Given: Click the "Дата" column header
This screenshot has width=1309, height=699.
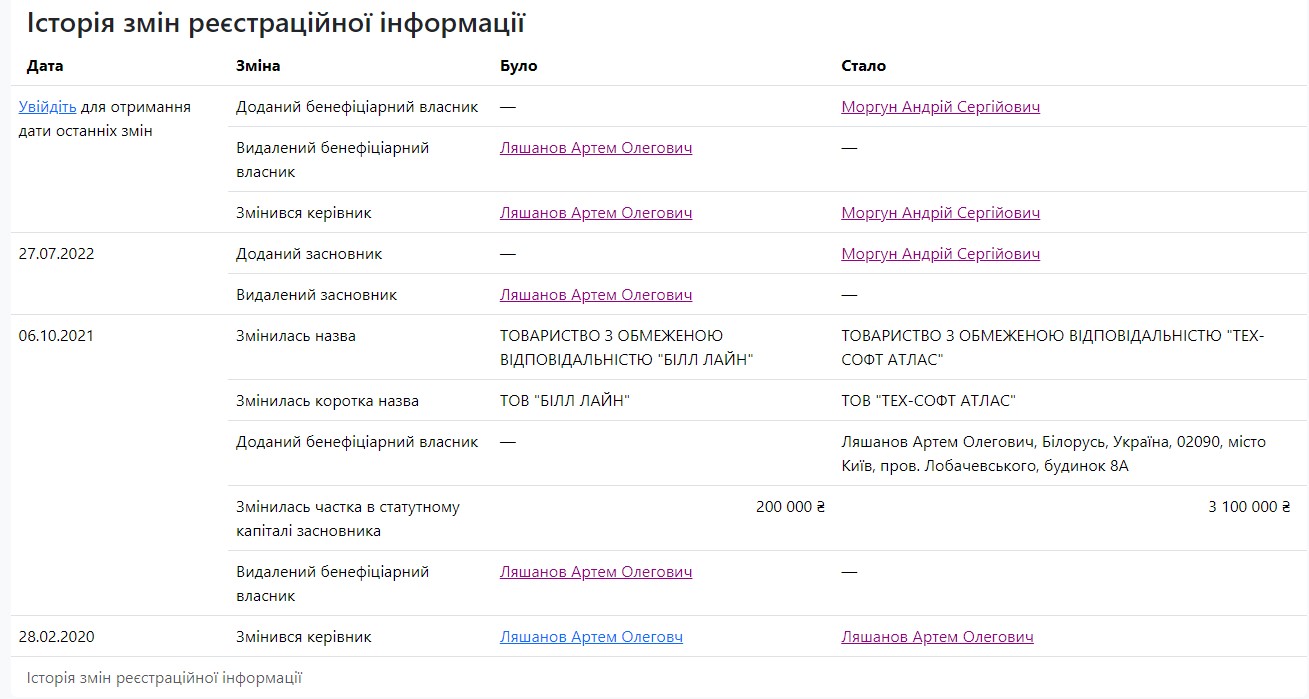Looking at the screenshot, I should tap(45, 66).
